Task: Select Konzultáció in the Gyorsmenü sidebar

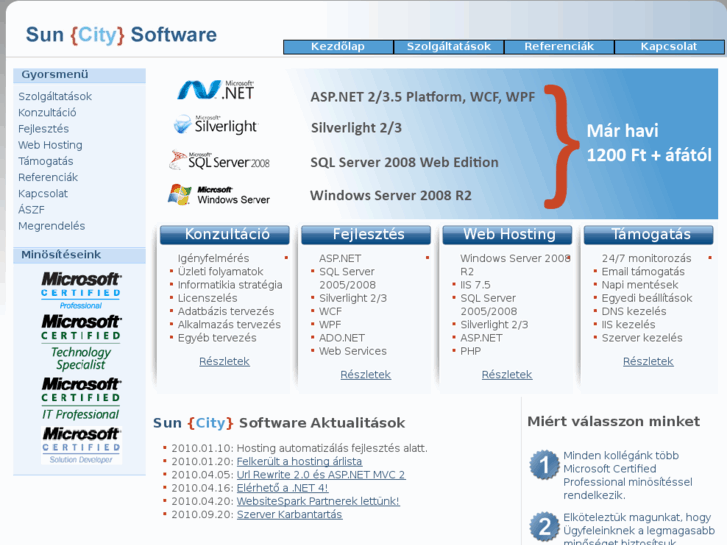Action: [47, 113]
